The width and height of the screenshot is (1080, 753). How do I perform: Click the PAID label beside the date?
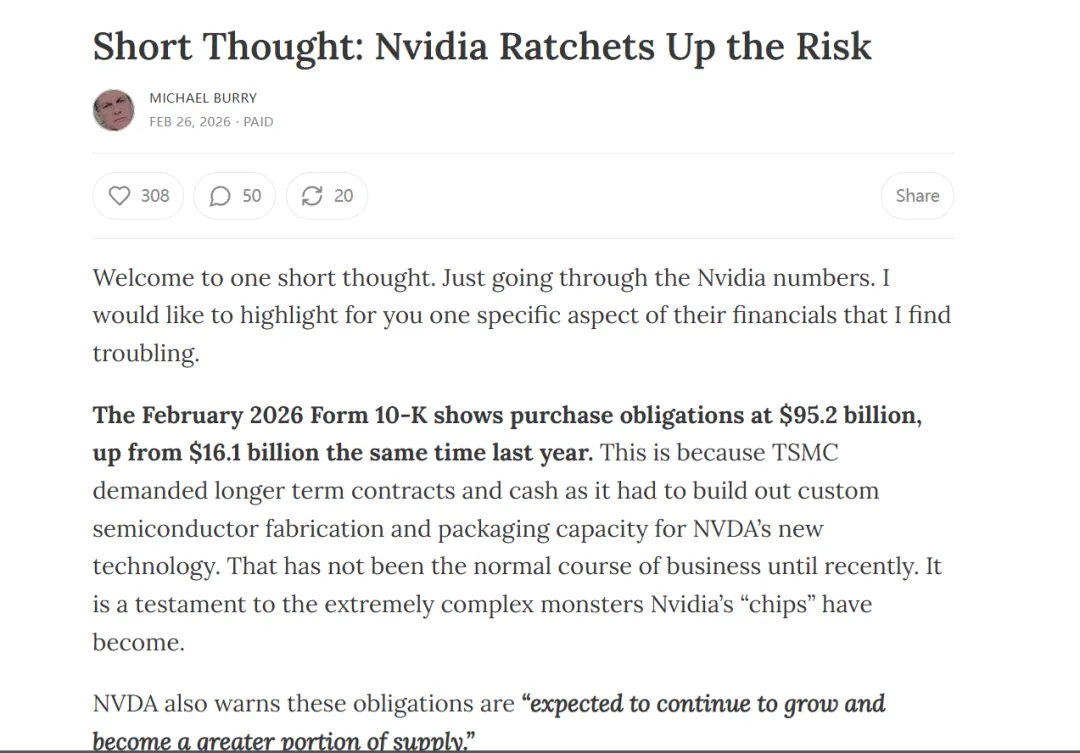(258, 122)
